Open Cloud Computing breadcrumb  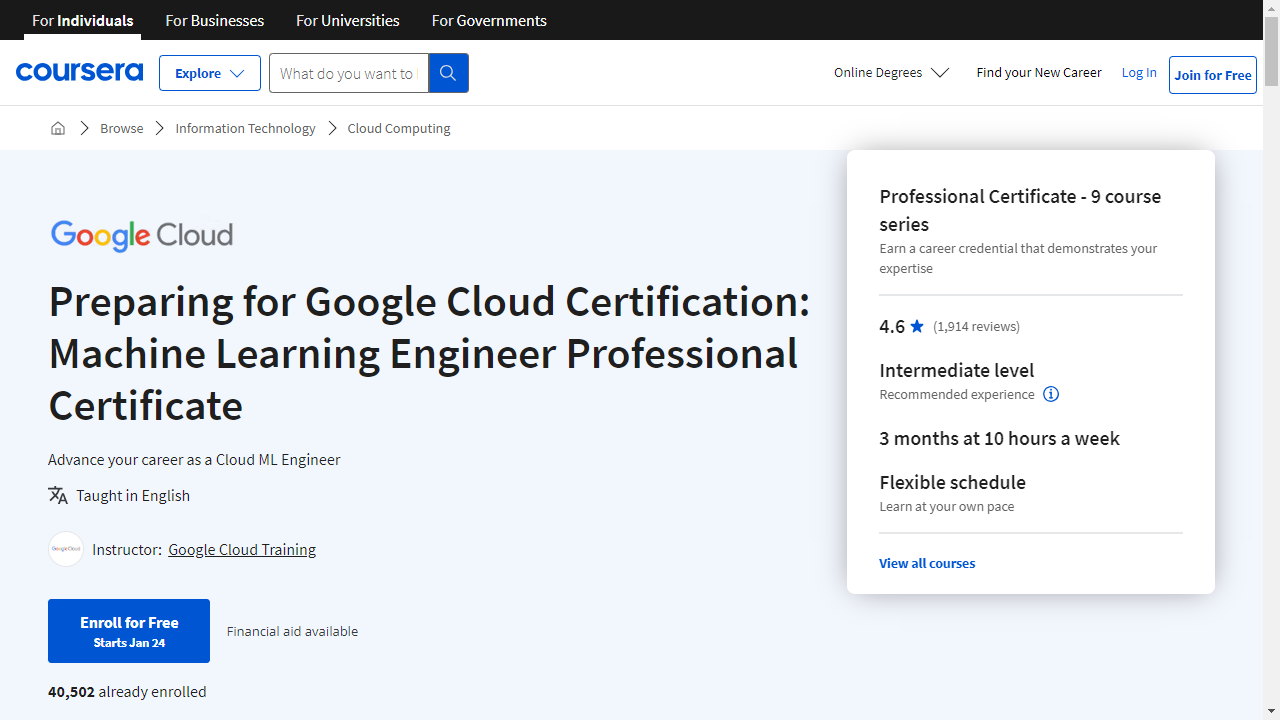399,128
